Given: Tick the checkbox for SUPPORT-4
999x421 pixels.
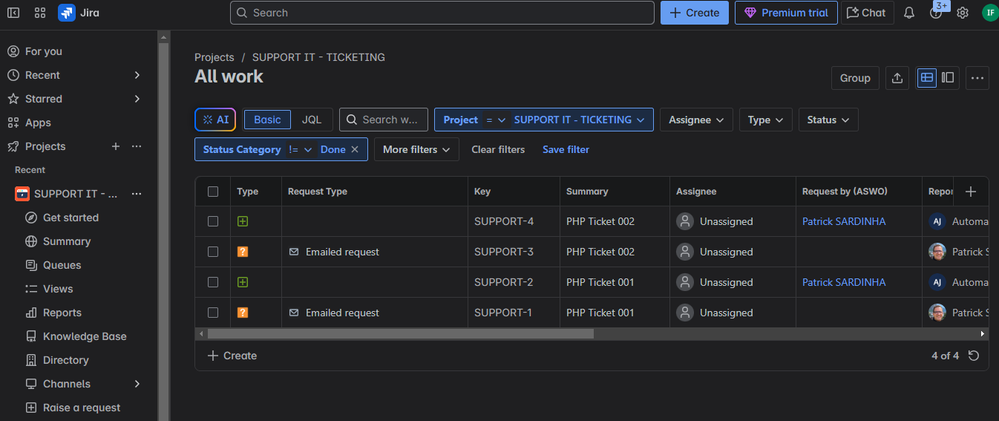Looking at the screenshot, I should coord(213,222).
